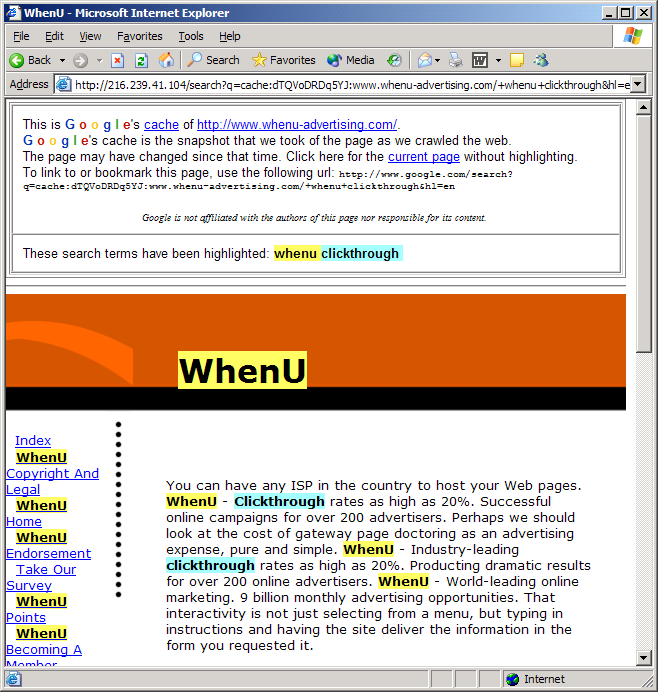
Task: Open the WhenU Endorsement link
Action: click(x=49, y=545)
